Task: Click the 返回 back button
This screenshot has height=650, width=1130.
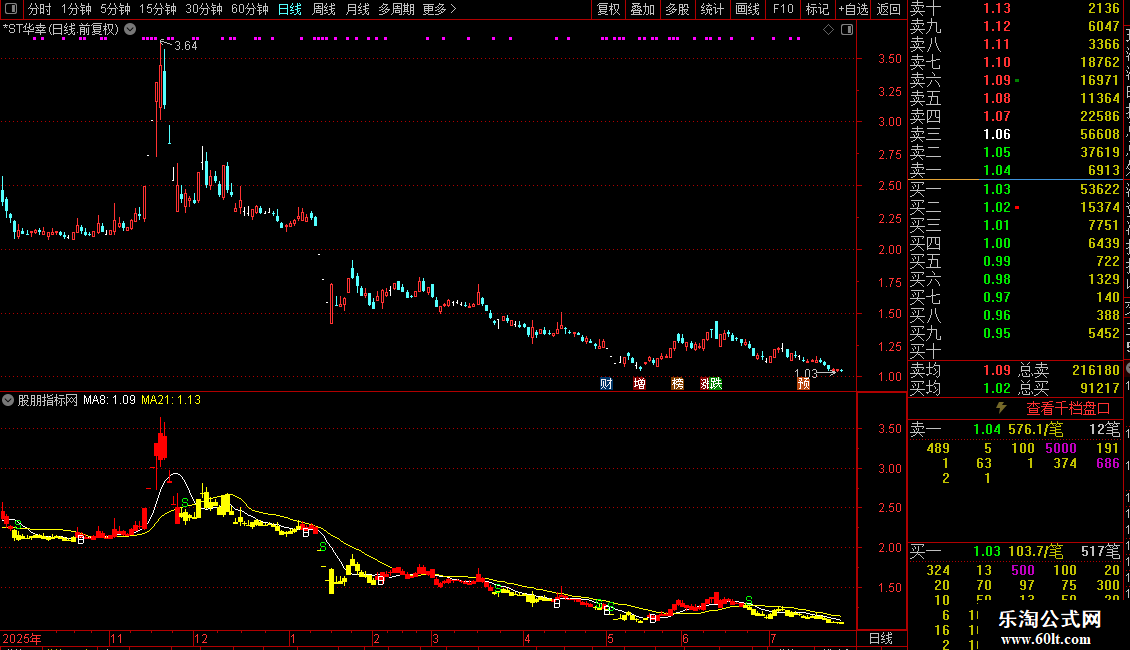Action: coord(889,9)
